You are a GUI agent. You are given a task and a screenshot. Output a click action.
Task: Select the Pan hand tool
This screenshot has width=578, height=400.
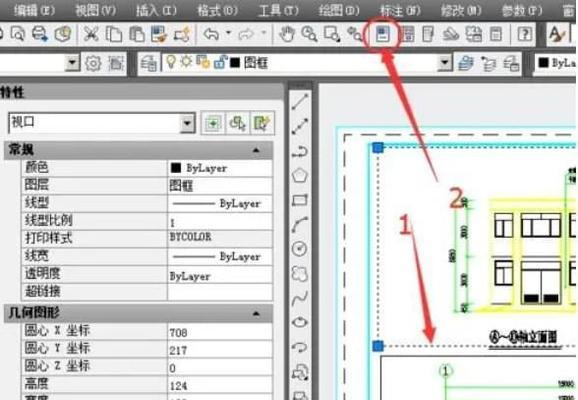click(286, 34)
